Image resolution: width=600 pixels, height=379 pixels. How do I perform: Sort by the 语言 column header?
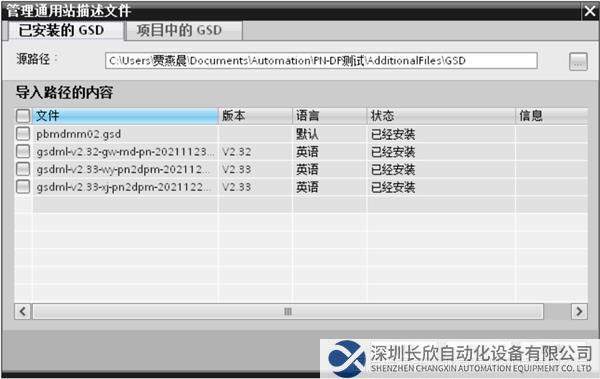click(330, 116)
